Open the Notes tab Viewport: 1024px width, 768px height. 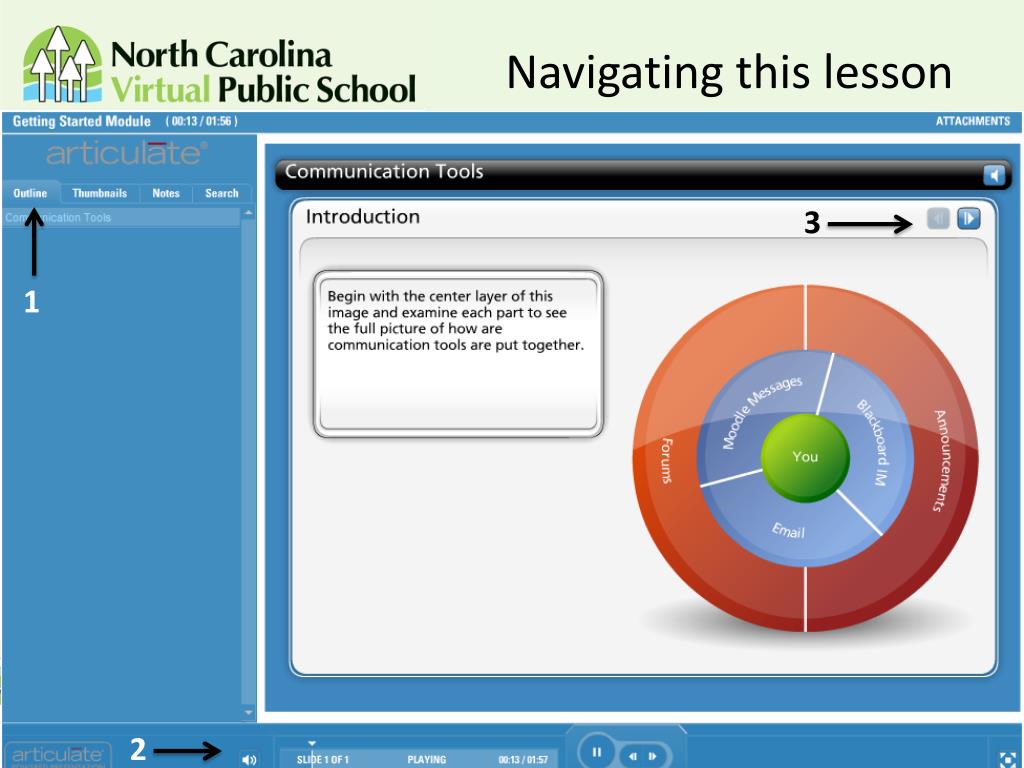click(x=165, y=193)
